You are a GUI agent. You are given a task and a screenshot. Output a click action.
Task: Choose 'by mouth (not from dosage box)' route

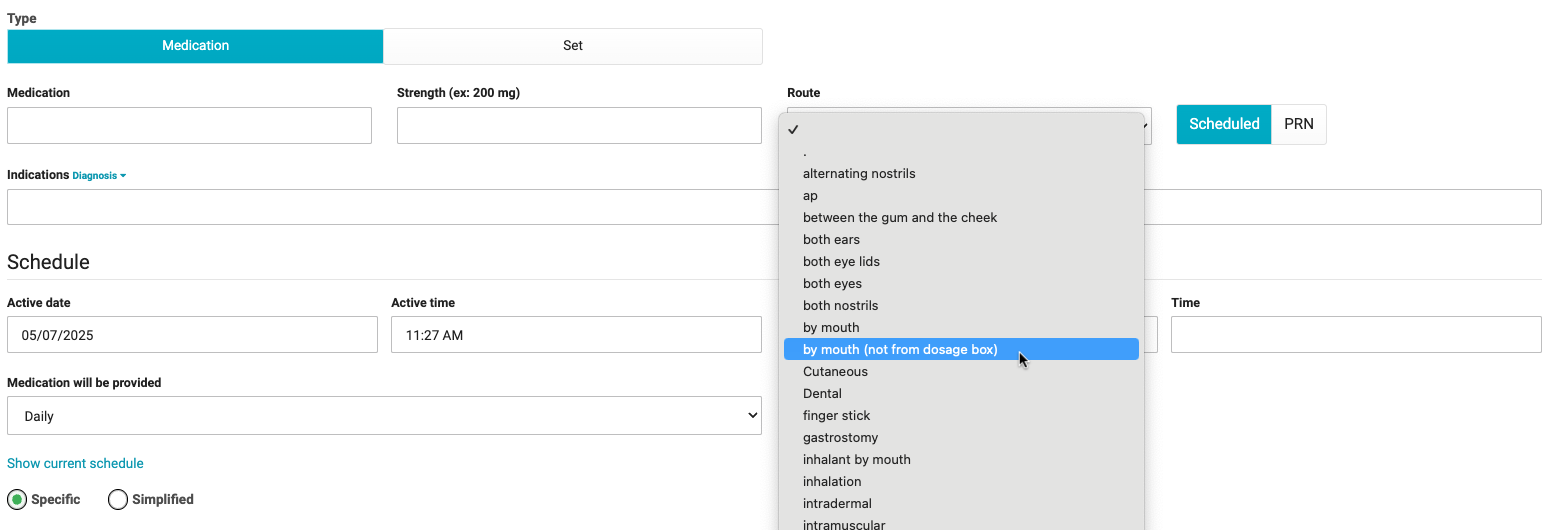(x=900, y=349)
